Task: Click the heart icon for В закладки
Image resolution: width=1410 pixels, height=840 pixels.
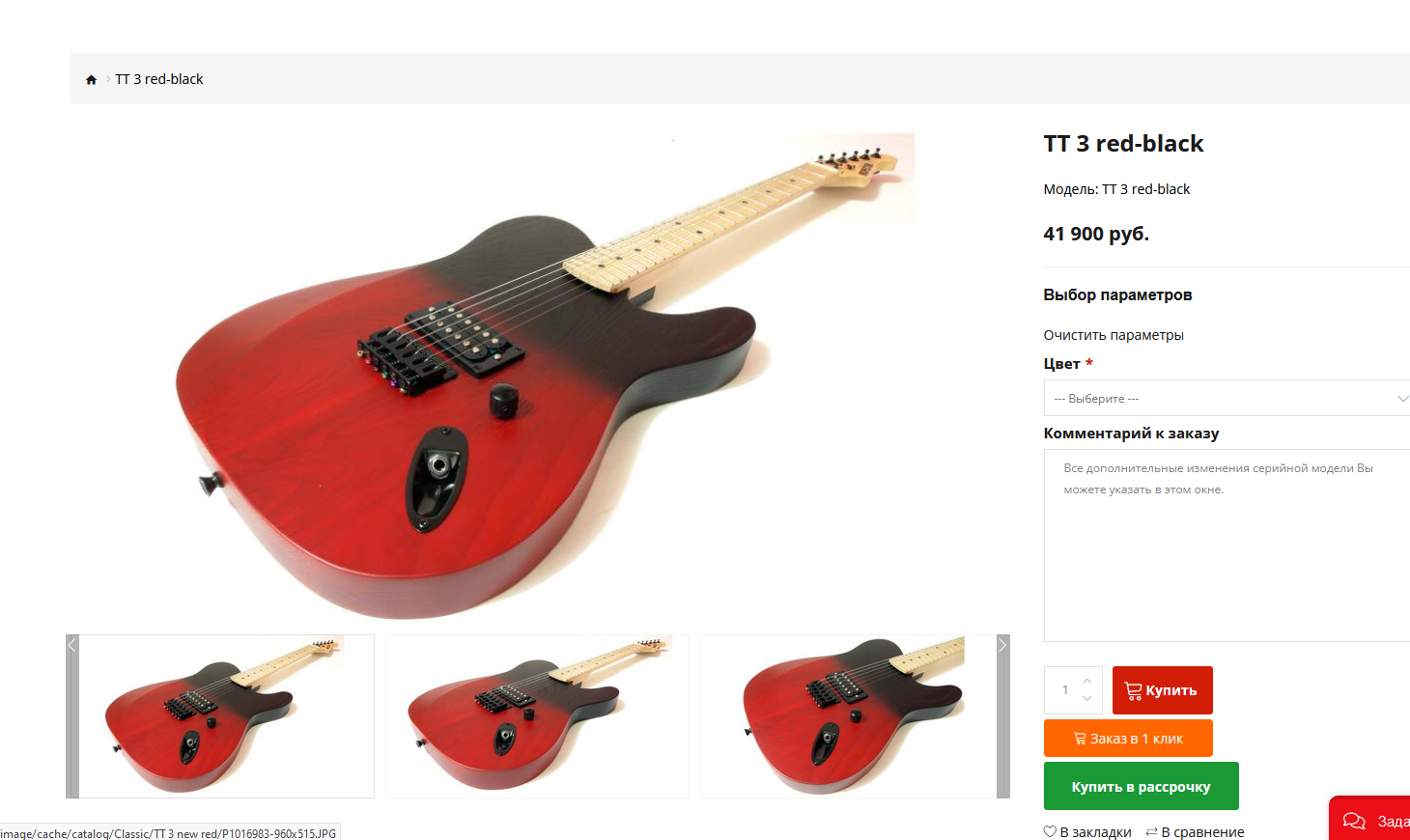Action: pos(1050,831)
